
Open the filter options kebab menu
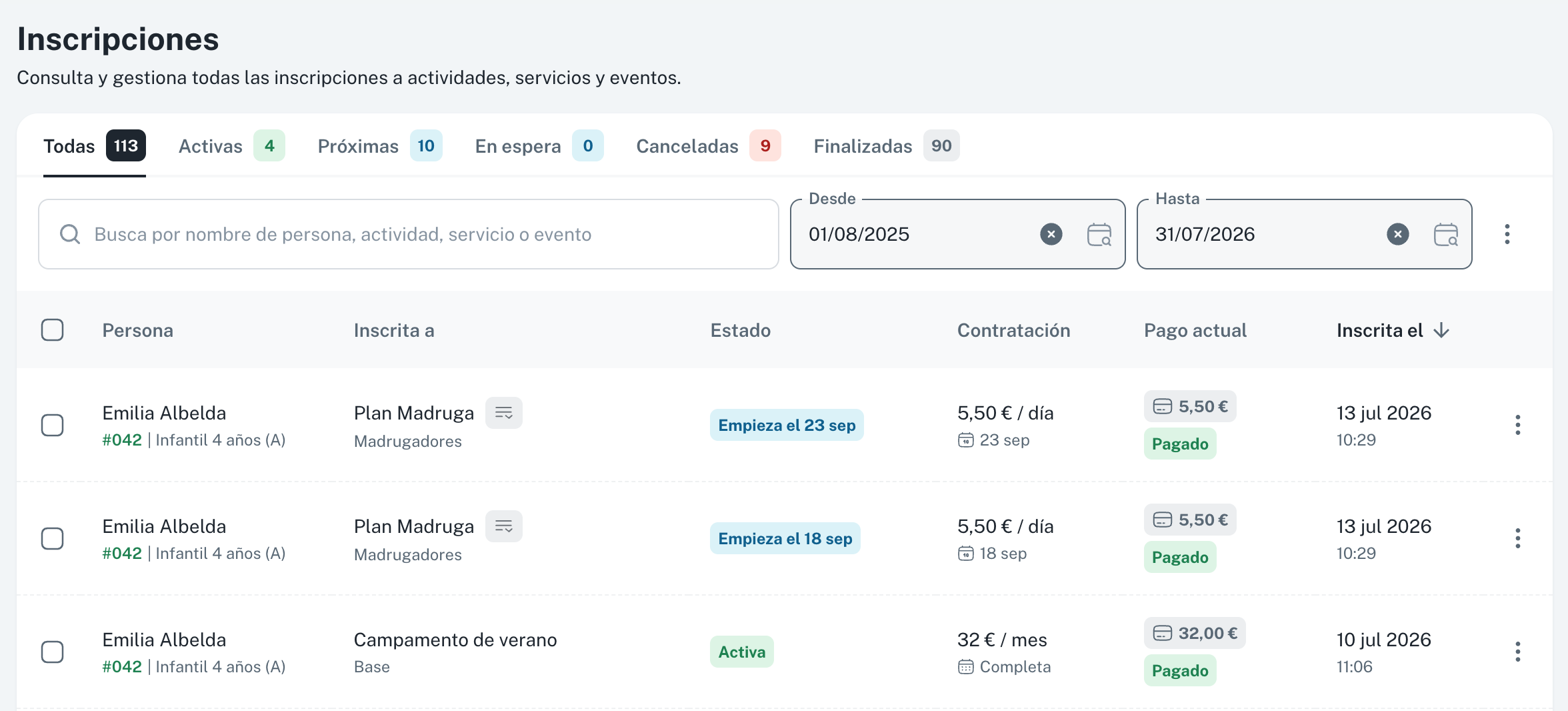[1507, 234]
